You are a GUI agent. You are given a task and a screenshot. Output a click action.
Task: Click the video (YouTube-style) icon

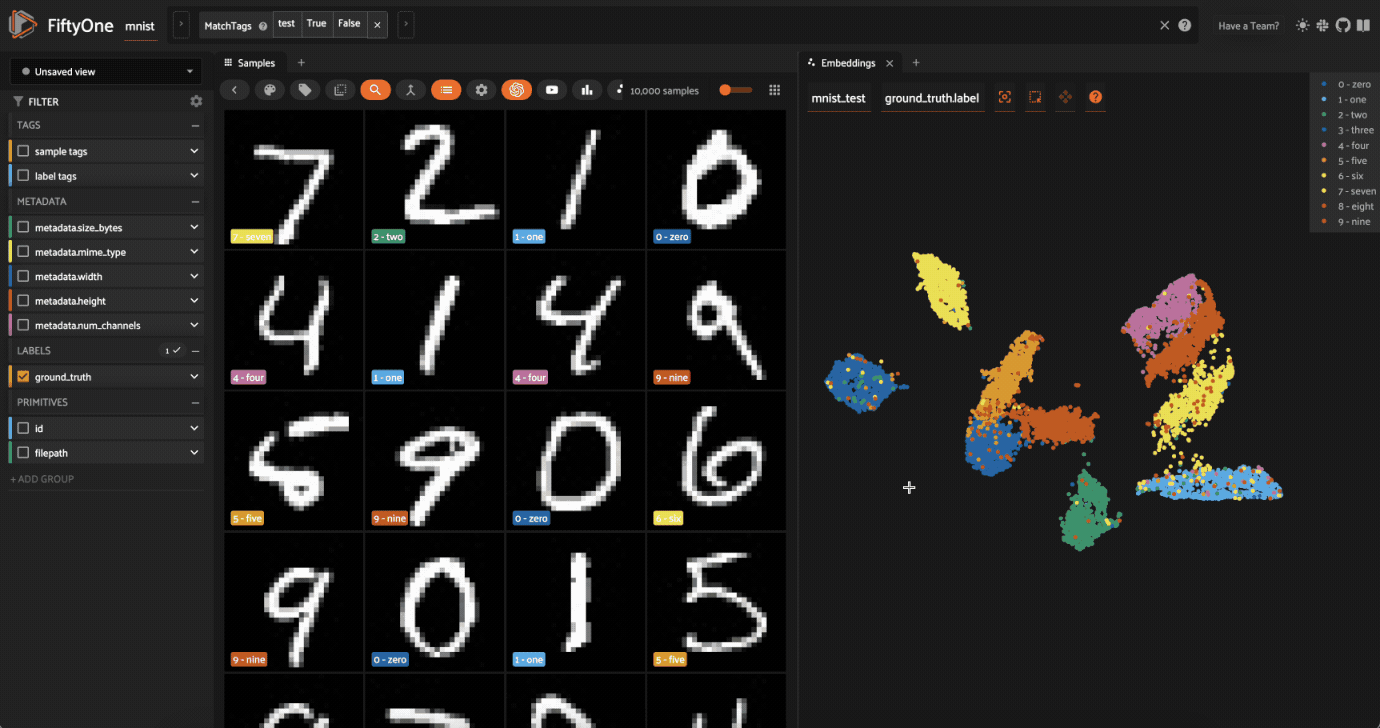click(x=552, y=90)
